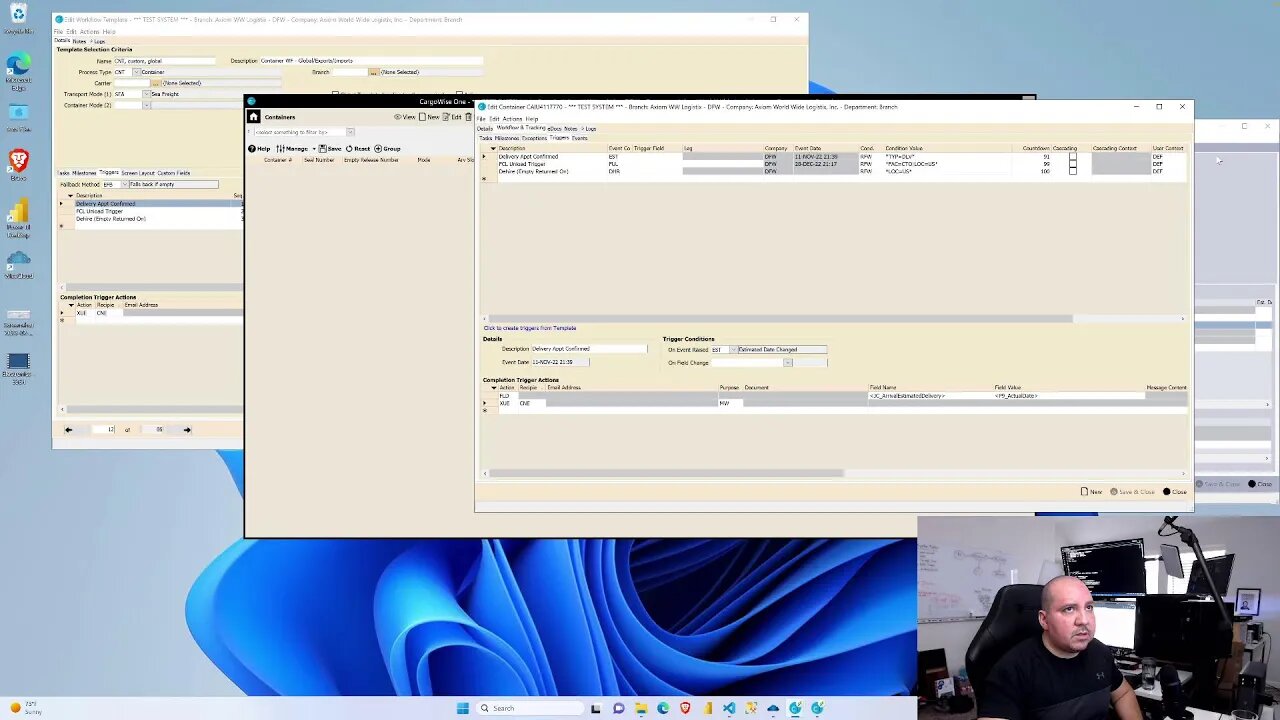Switch to Milestones tab in Edit Container
This screenshot has width=1280, height=720.
507,138
